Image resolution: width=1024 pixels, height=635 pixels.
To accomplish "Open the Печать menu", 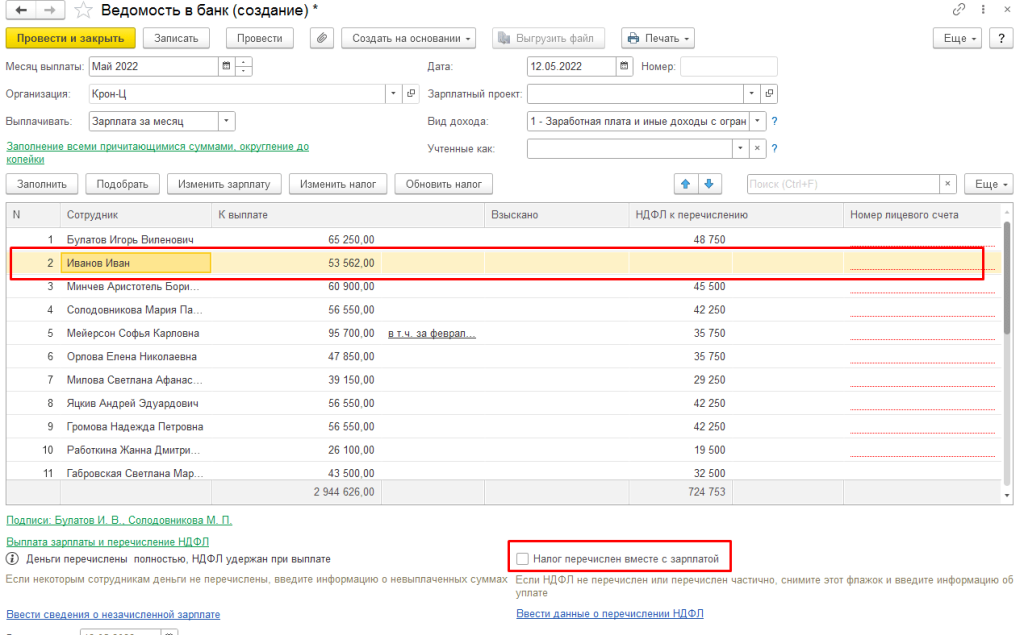I will coord(658,38).
